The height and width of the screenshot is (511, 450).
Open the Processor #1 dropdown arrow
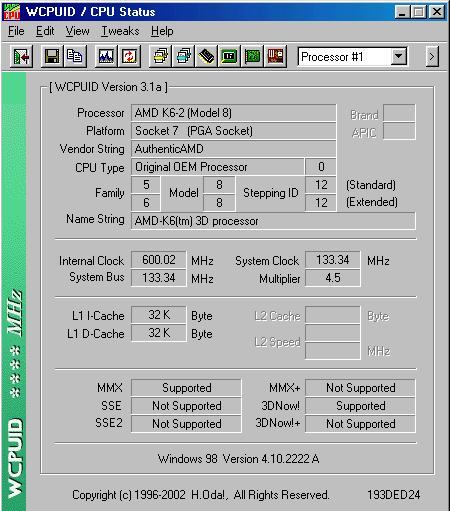tap(399, 56)
